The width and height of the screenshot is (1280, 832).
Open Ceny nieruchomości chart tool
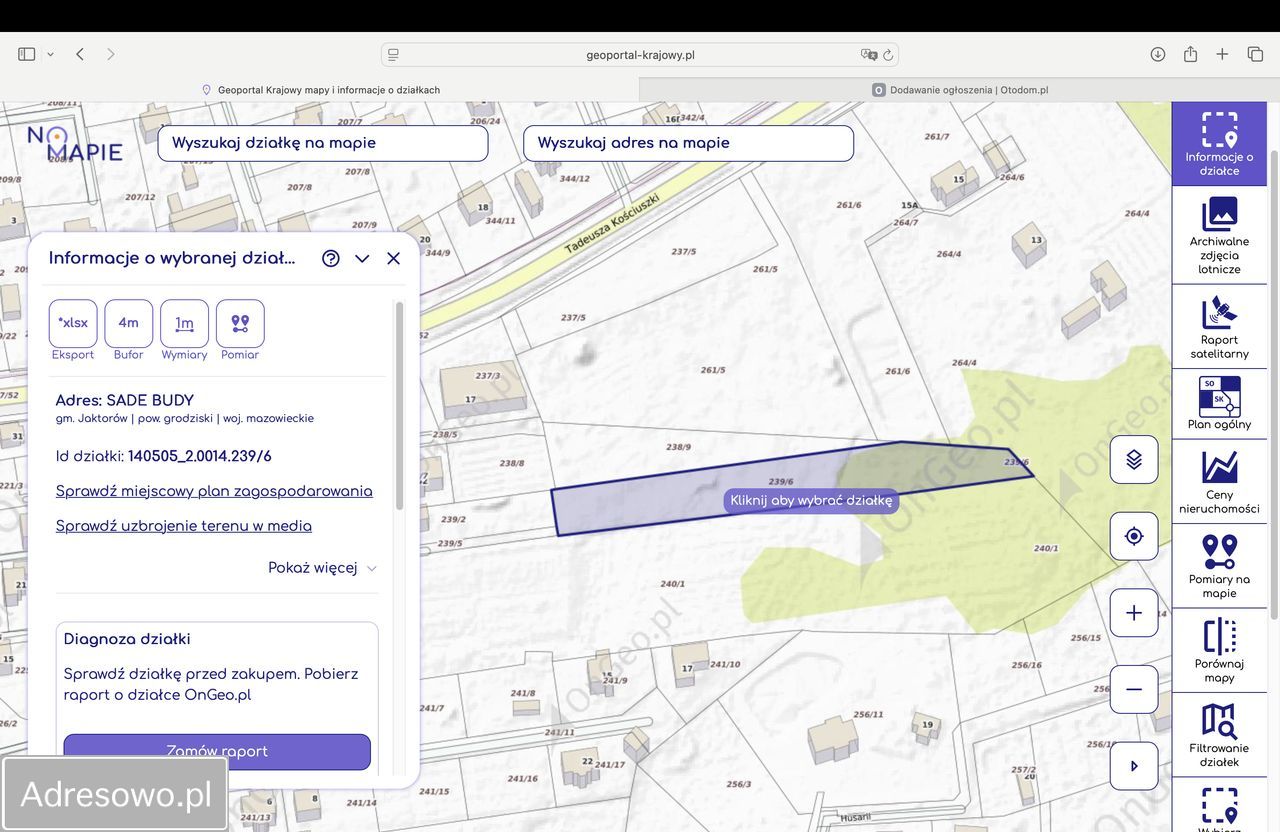coord(1219,482)
